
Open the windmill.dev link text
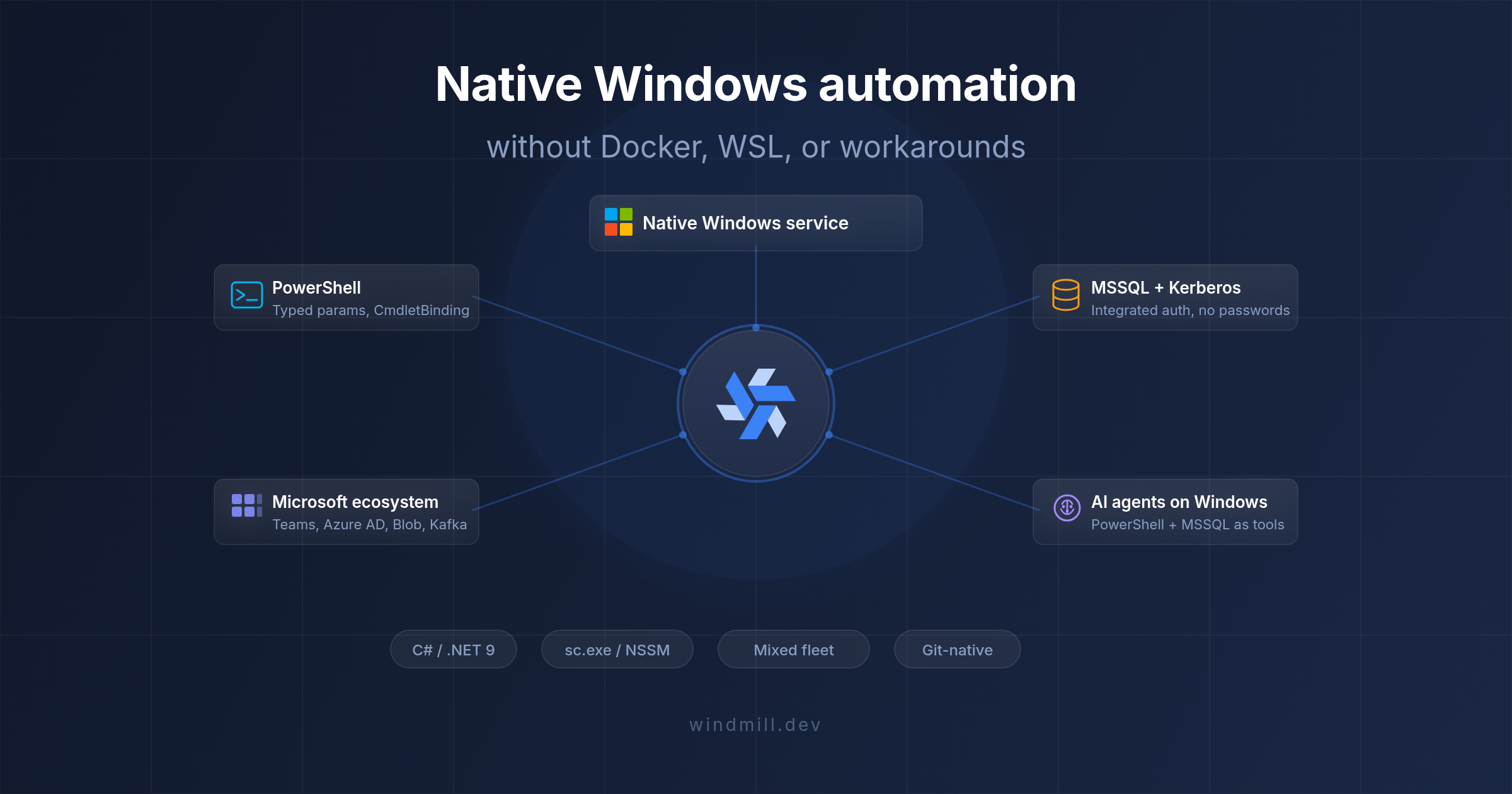point(755,725)
